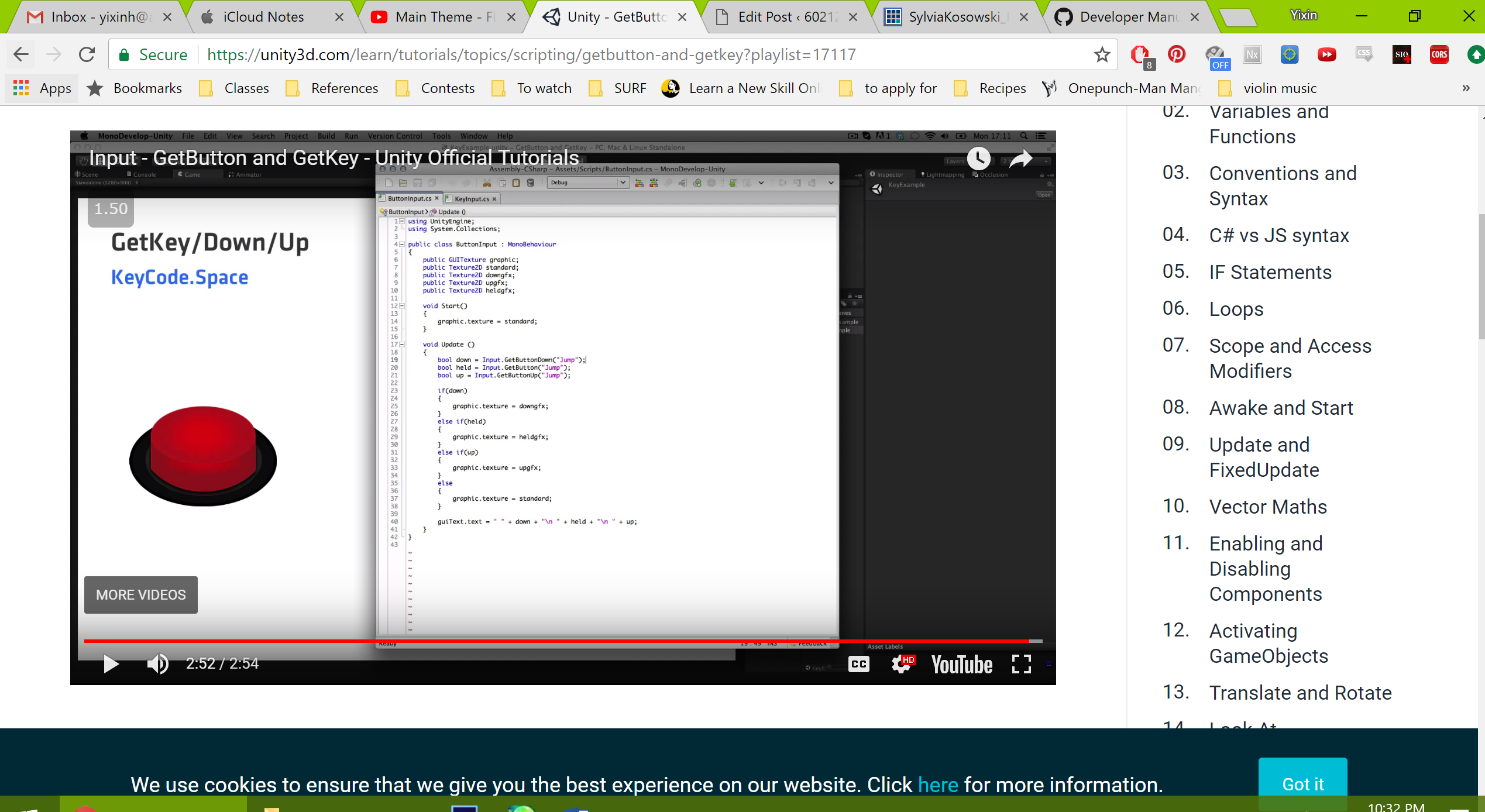Open lesson 04 C# vs JS syntax

pyautogui.click(x=1279, y=235)
